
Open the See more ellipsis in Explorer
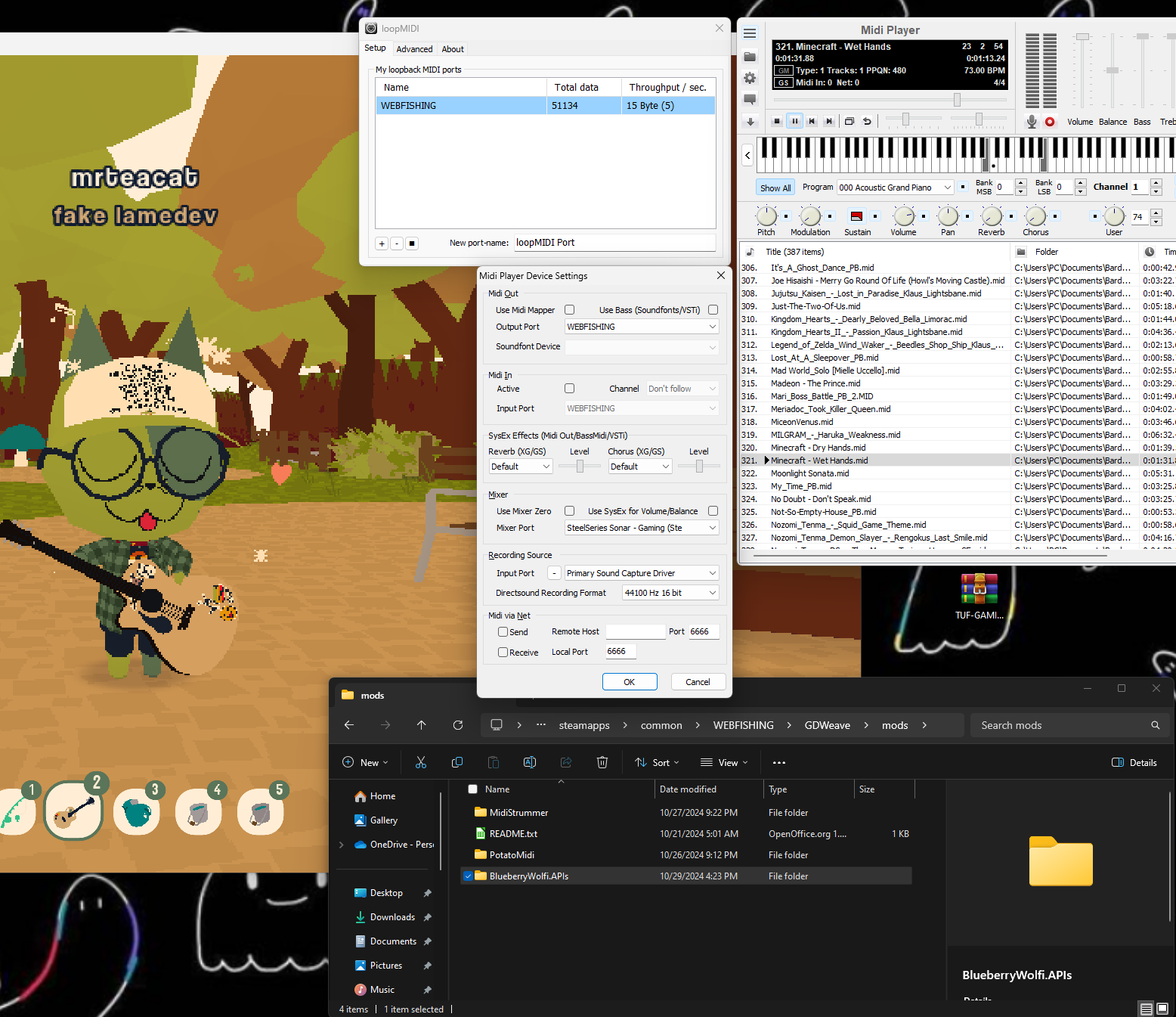tap(779, 762)
